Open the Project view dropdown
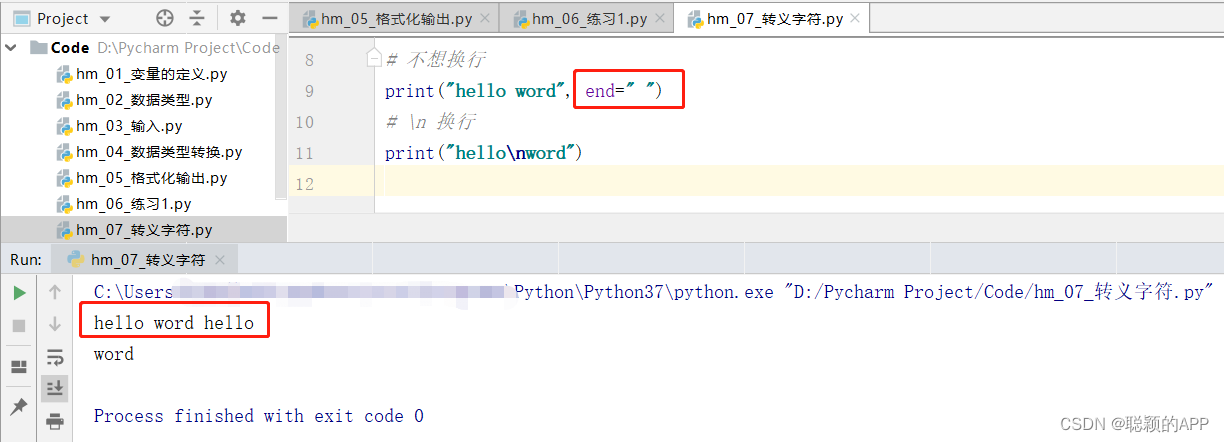 click(x=106, y=19)
